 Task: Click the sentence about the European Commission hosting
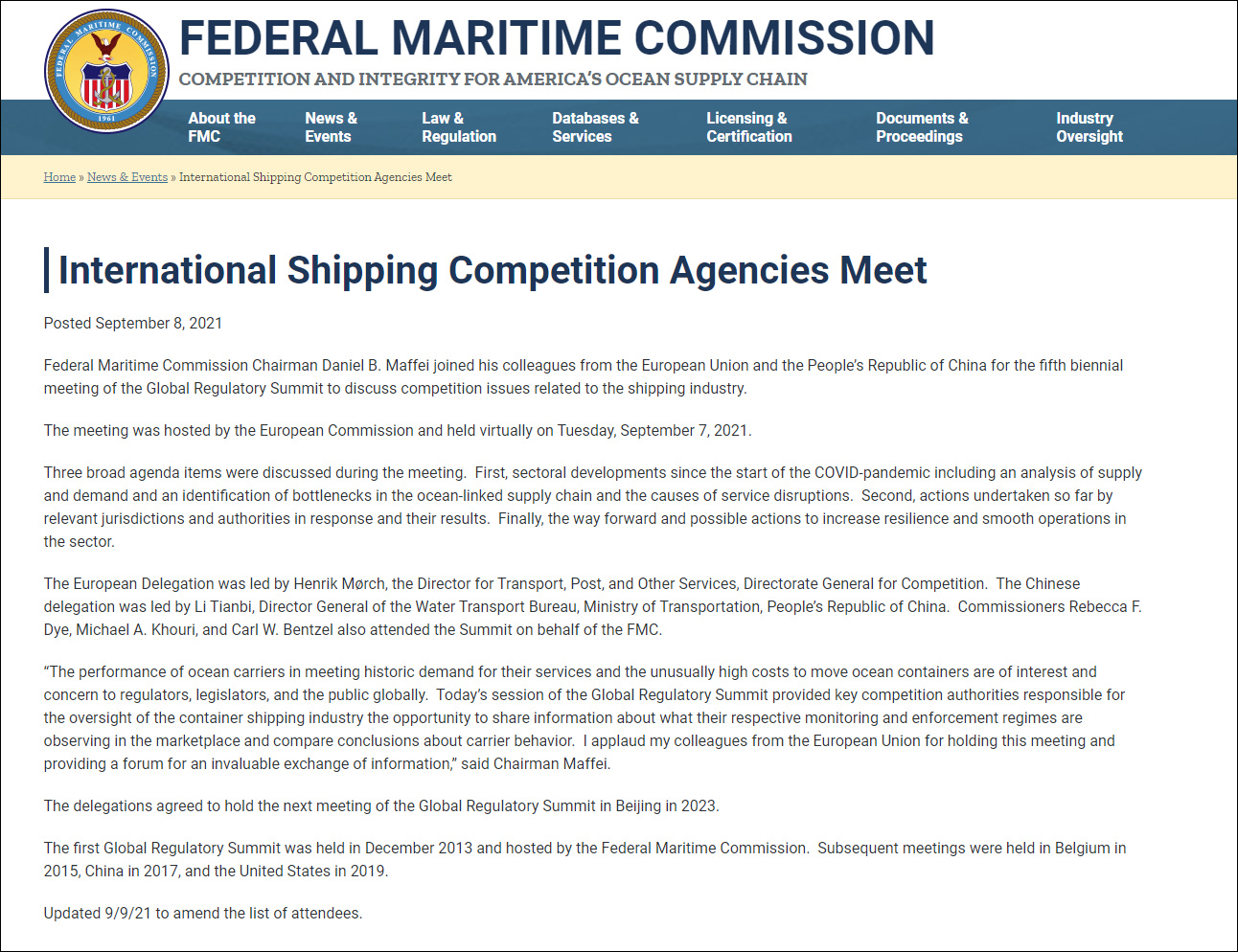click(398, 431)
